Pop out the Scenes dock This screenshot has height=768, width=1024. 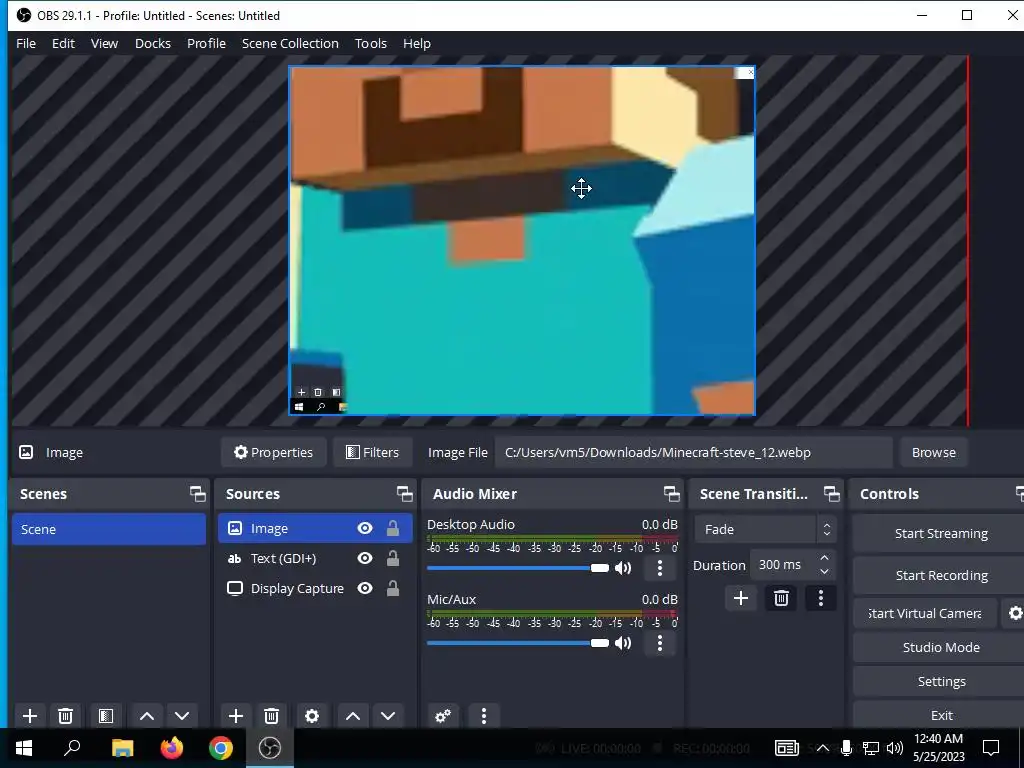[197, 494]
